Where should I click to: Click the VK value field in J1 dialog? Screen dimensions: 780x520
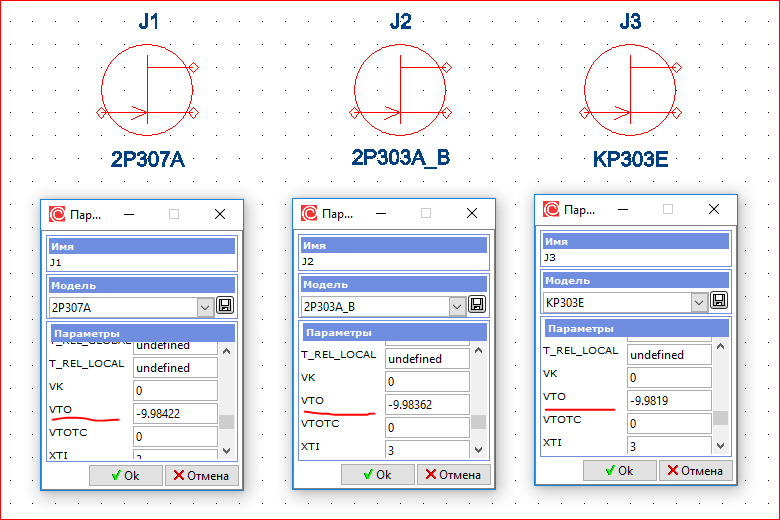[x=175, y=391]
